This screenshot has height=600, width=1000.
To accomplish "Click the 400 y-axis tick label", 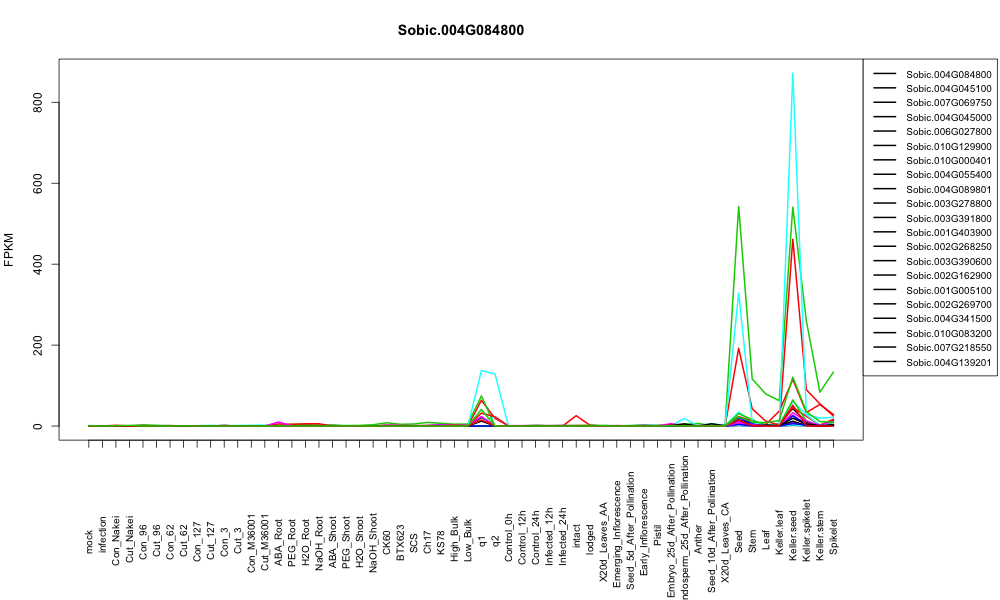I will pos(38,264).
